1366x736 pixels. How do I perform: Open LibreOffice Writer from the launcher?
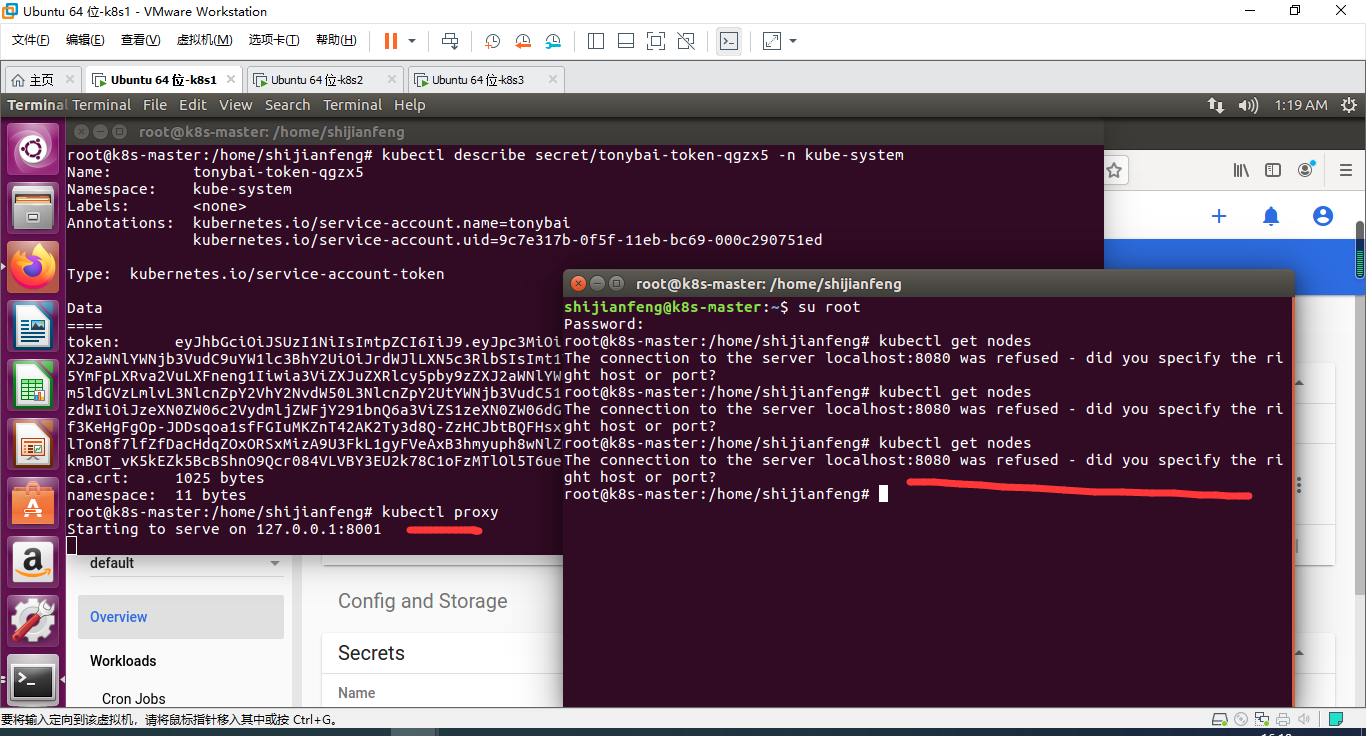click(x=33, y=326)
